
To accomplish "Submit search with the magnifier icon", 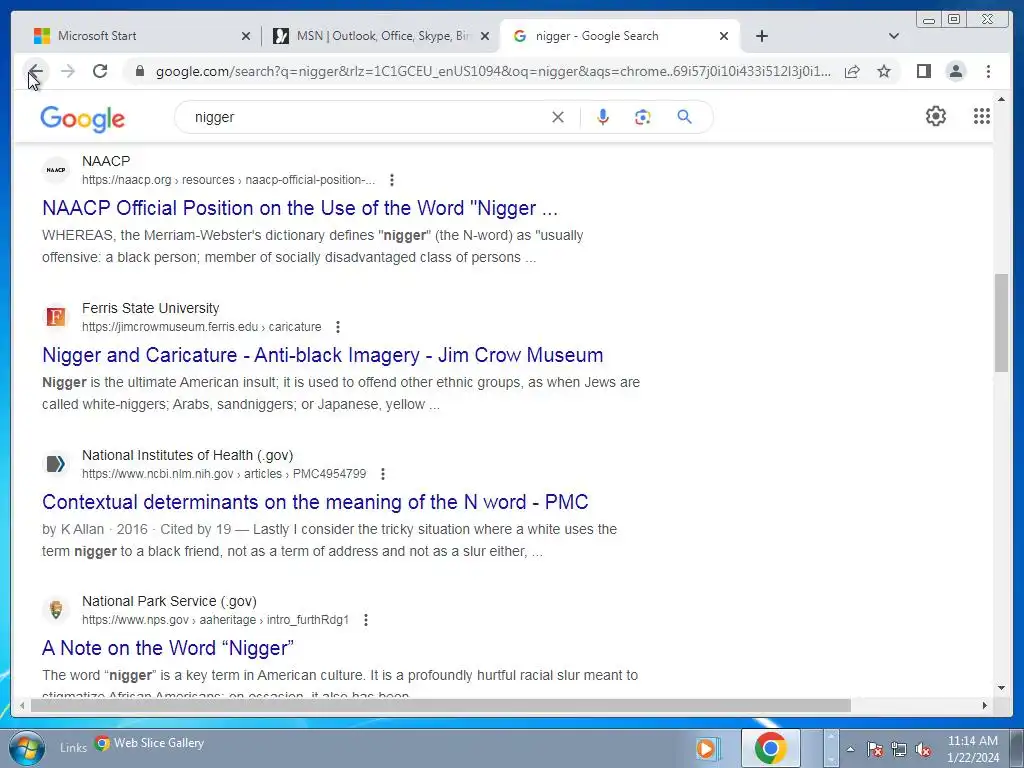I will [x=684, y=118].
